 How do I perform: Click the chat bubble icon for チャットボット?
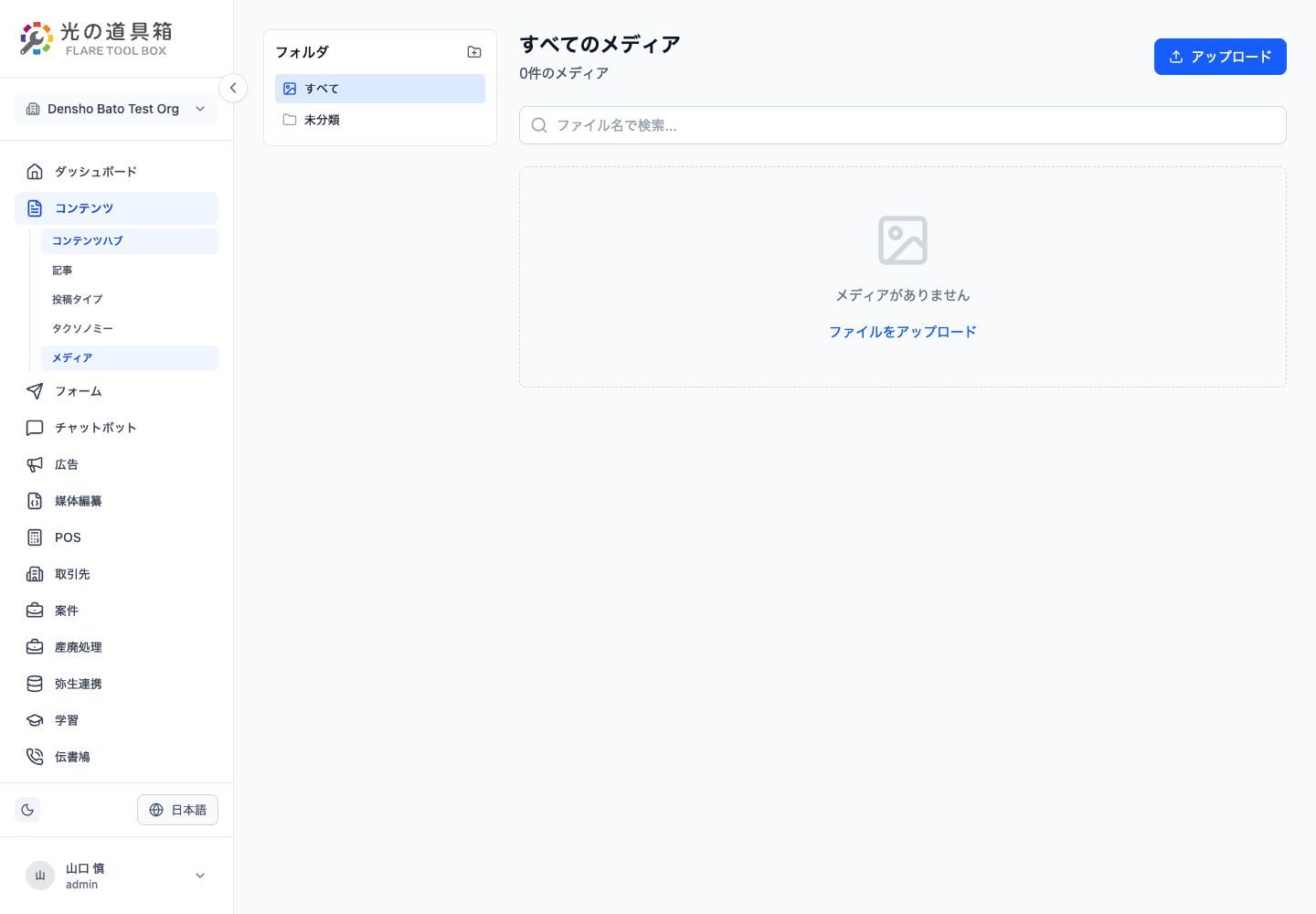[35, 428]
